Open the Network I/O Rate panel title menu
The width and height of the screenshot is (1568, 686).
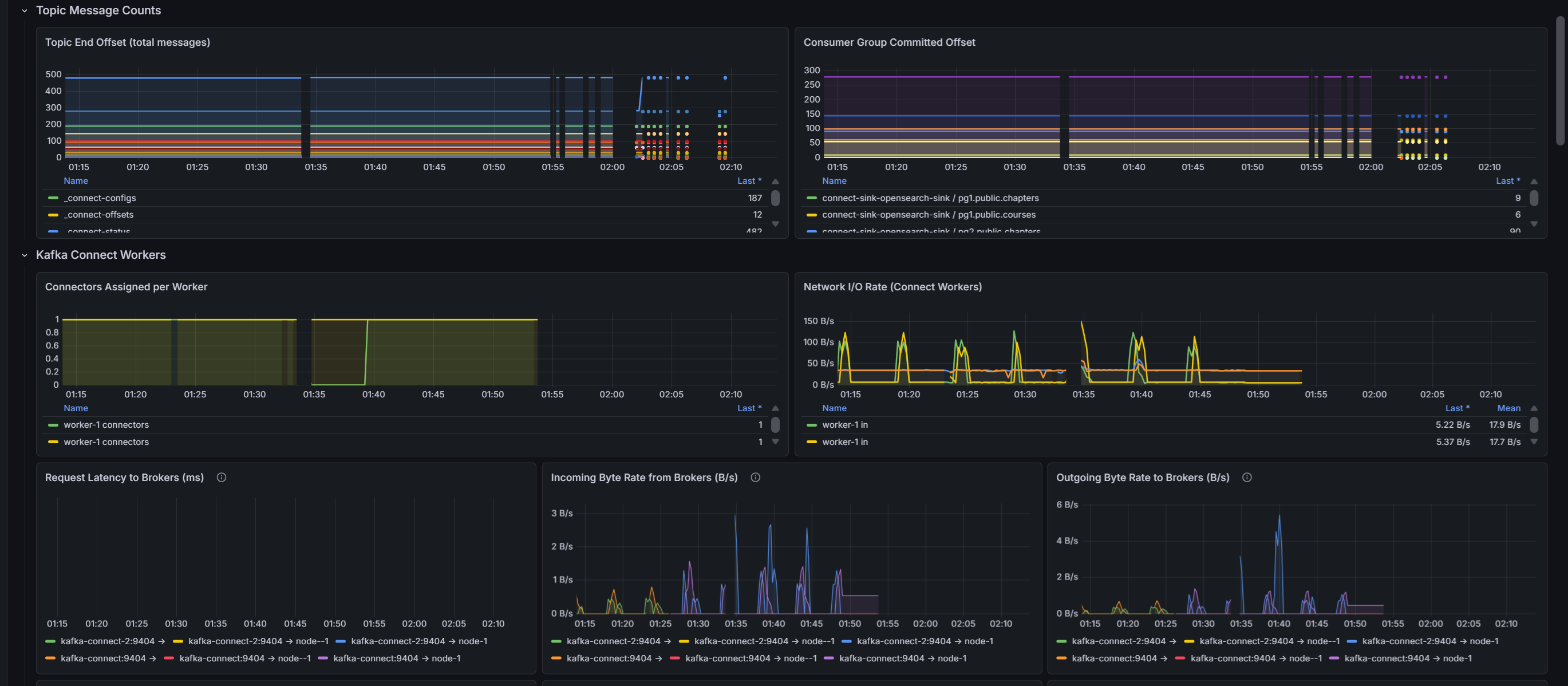[x=892, y=287]
